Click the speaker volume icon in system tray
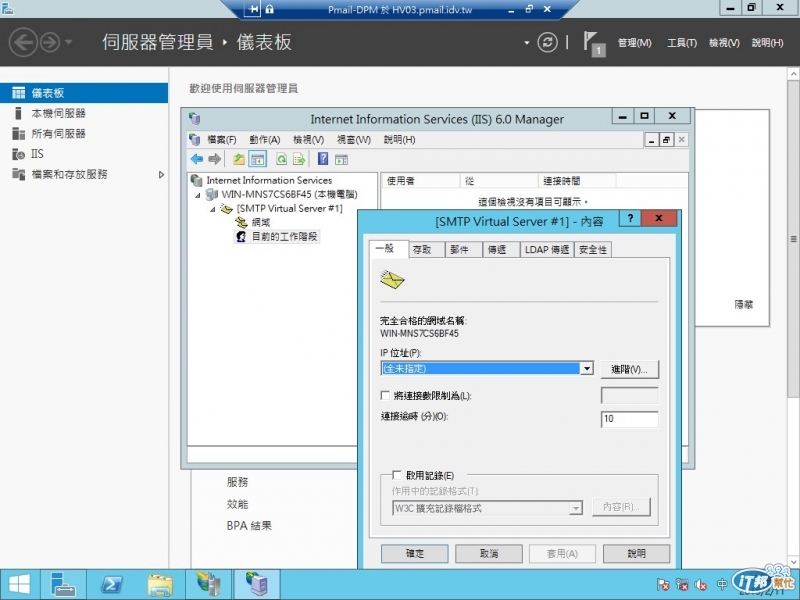Screen dimensions: 800x600 click(701, 585)
